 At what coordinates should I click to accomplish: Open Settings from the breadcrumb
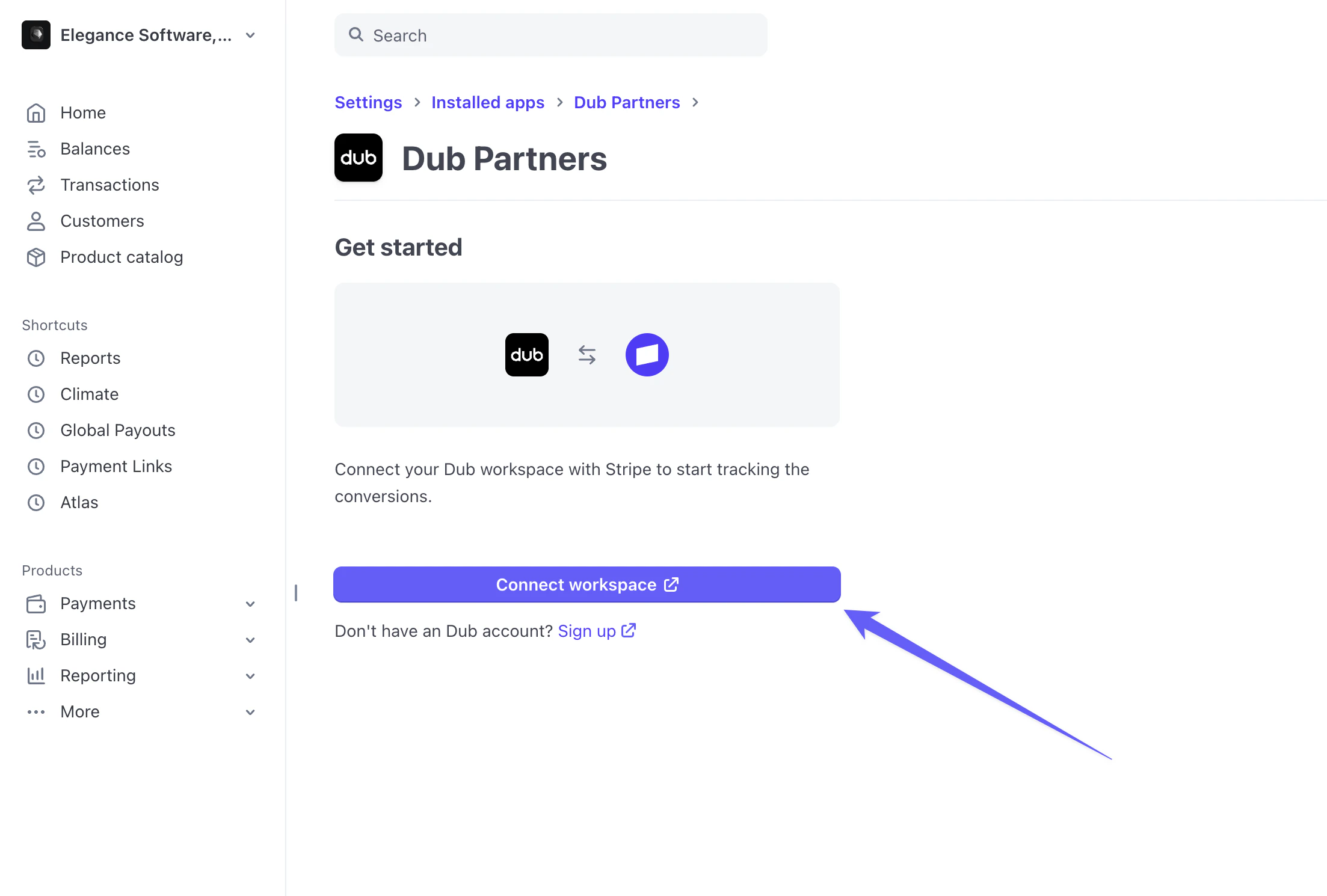(x=368, y=102)
